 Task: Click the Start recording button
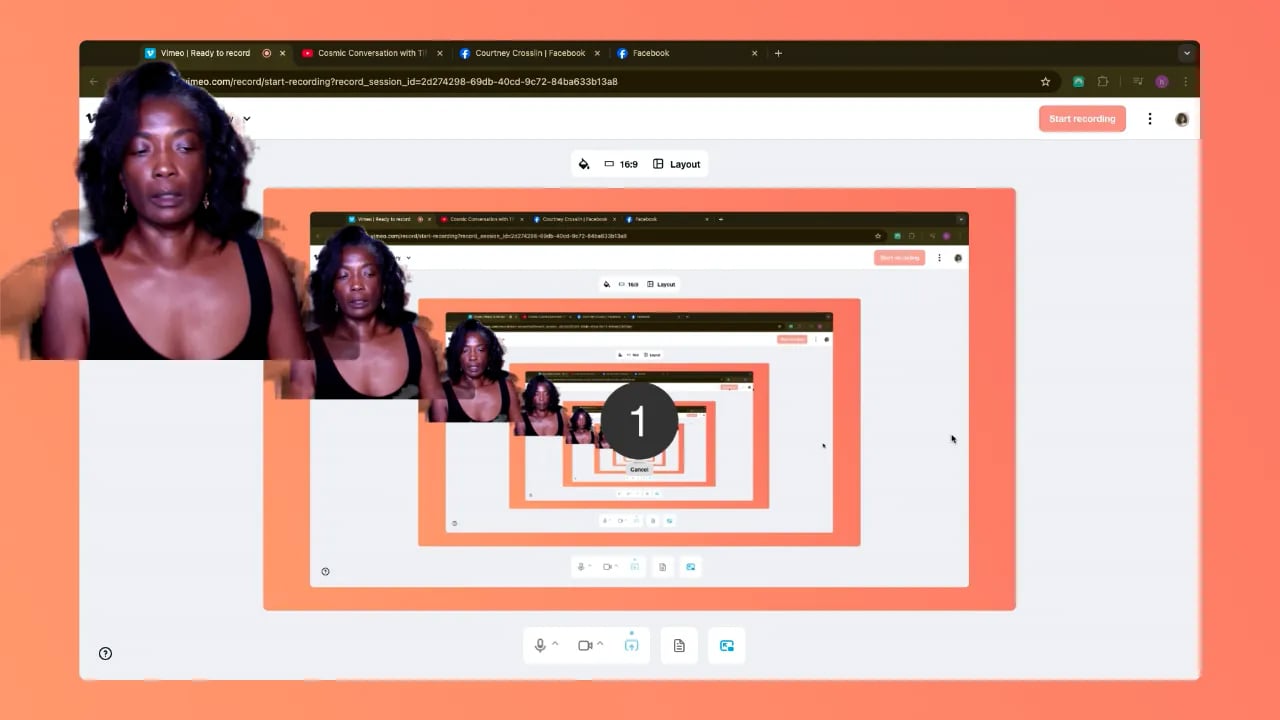point(1082,119)
